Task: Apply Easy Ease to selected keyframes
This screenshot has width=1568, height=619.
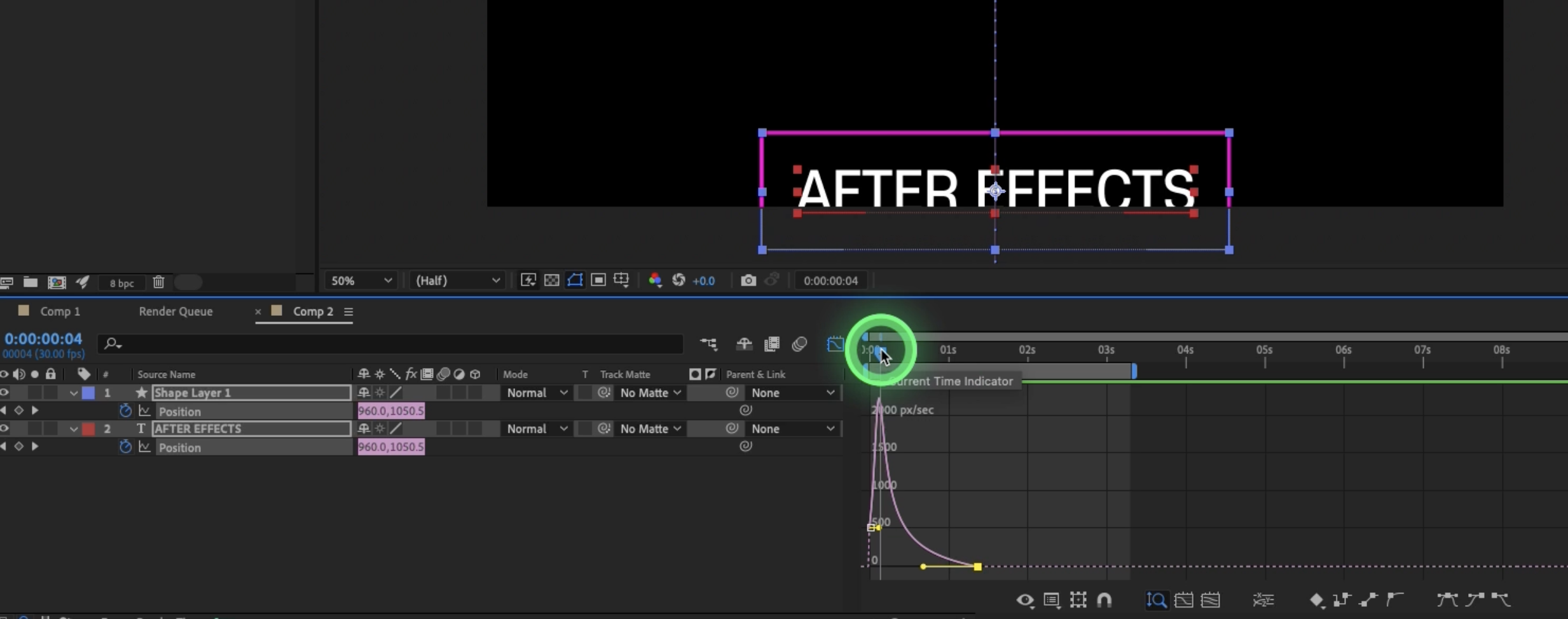Action: tap(1447, 600)
